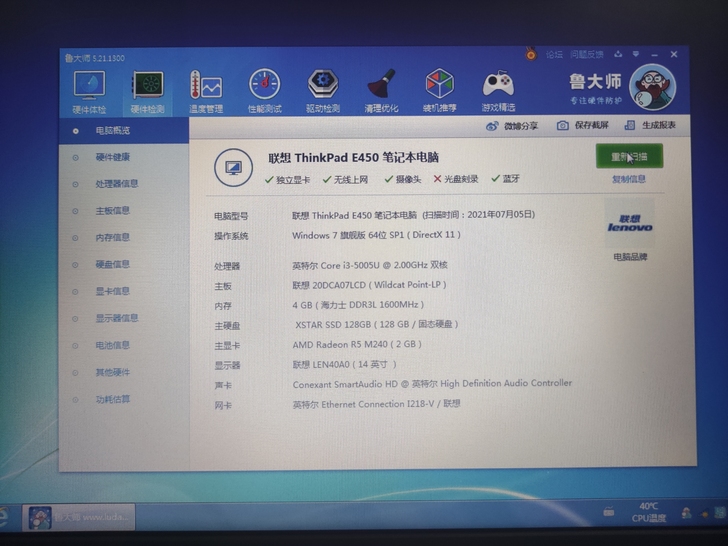Click the 电脑品牌 label under the logo
This screenshot has height=546, width=728.
(630, 257)
